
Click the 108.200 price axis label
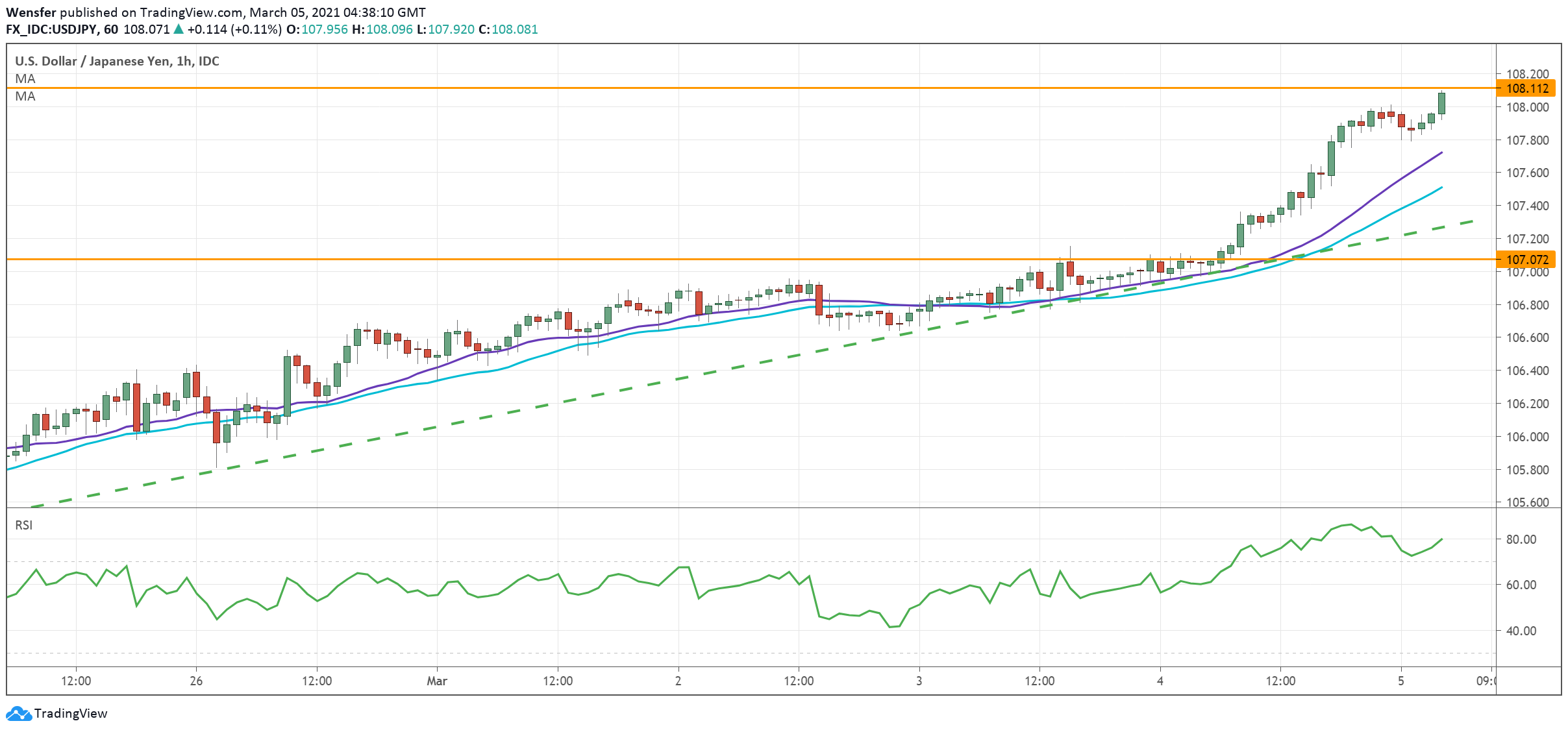tap(1527, 74)
